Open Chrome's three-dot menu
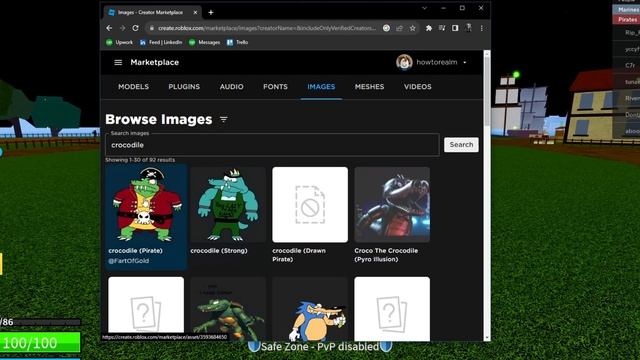The image size is (640, 360). tap(482, 28)
